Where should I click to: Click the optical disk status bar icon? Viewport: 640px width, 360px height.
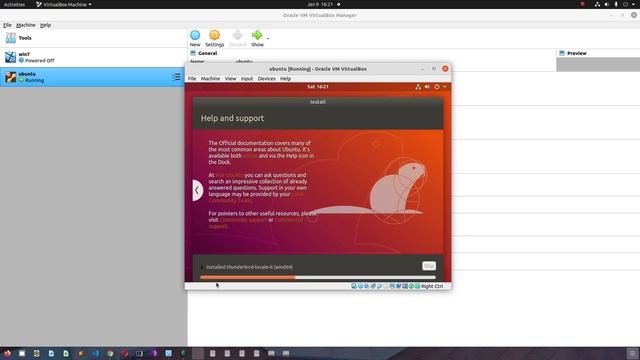tap(360, 286)
